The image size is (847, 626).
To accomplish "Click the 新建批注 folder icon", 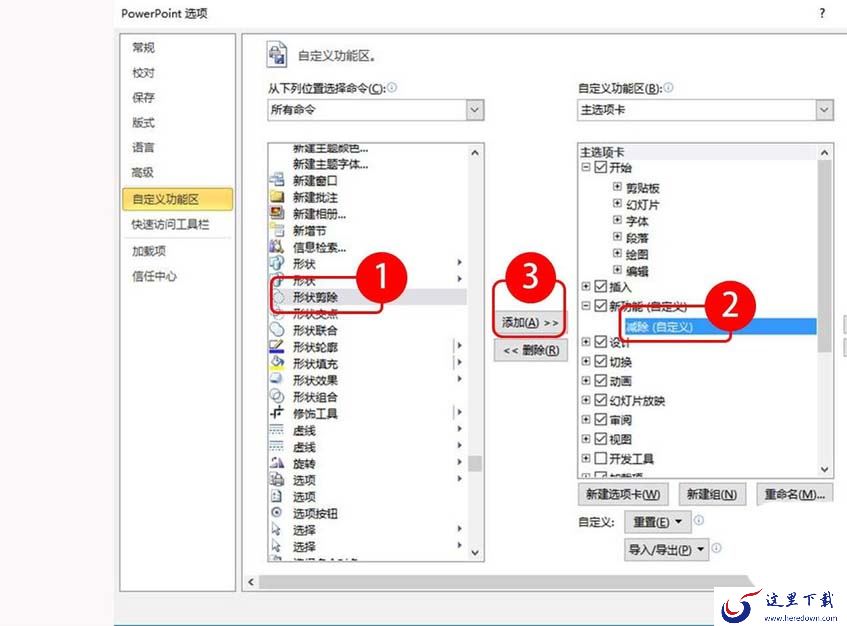I will coord(277,196).
